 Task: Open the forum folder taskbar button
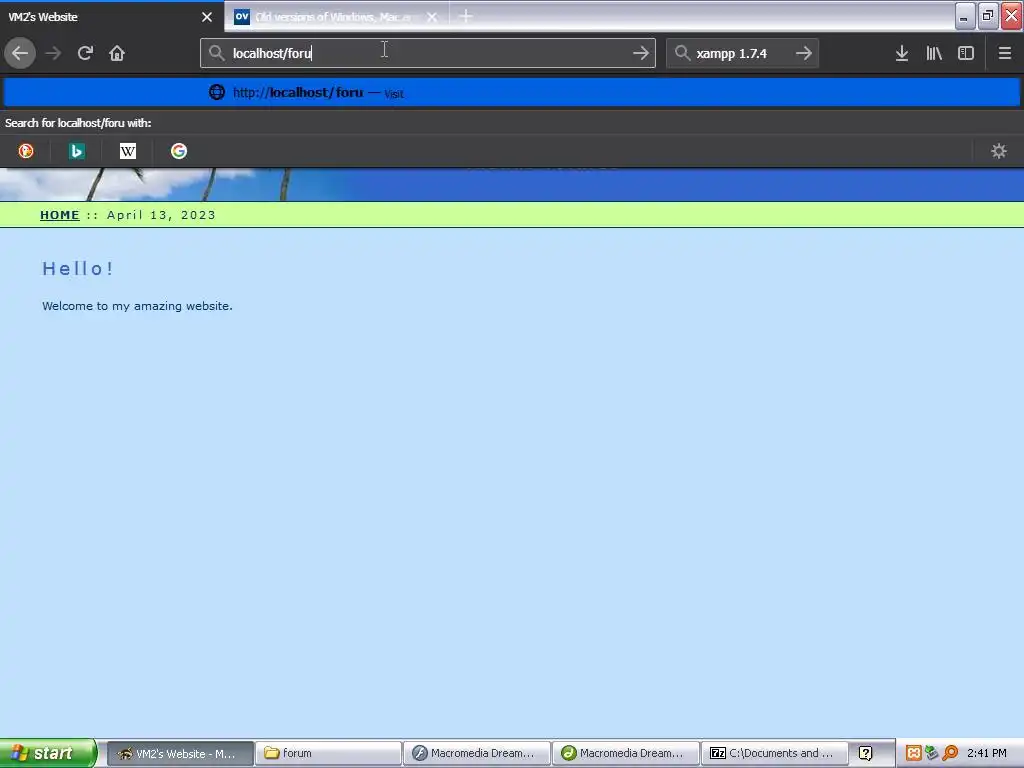pyautogui.click(x=328, y=753)
